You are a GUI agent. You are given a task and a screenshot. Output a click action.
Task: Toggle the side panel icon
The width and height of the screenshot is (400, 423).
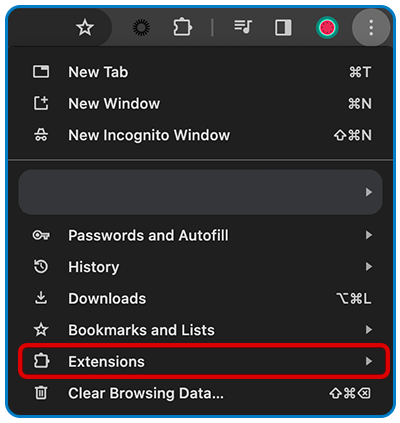pos(283,27)
